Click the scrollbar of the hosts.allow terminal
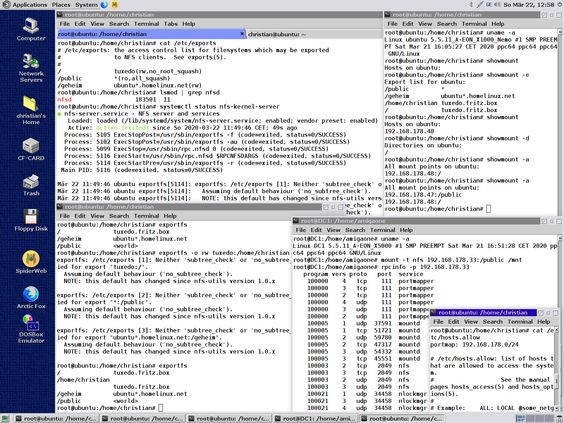This screenshot has height=423, width=564. click(x=557, y=369)
